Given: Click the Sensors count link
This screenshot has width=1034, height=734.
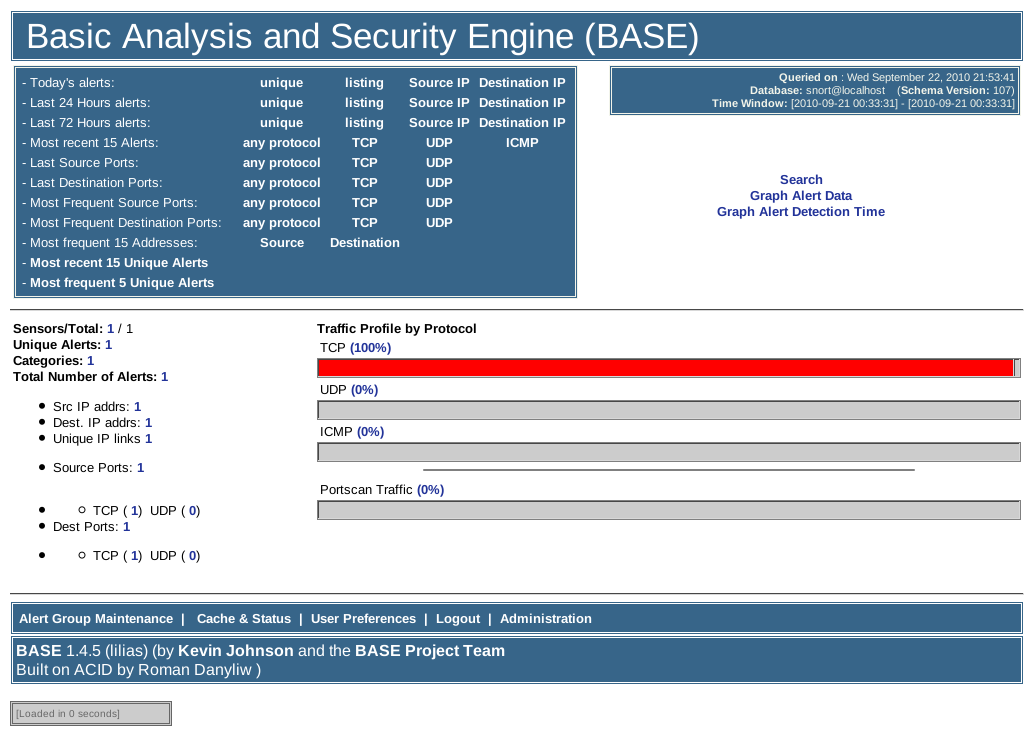Looking at the screenshot, I should click(111, 328).
